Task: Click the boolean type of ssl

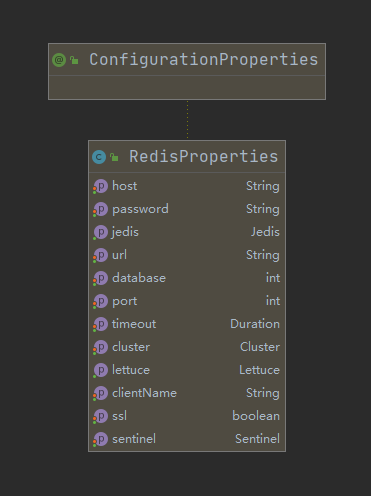Action: click(256, 416)
